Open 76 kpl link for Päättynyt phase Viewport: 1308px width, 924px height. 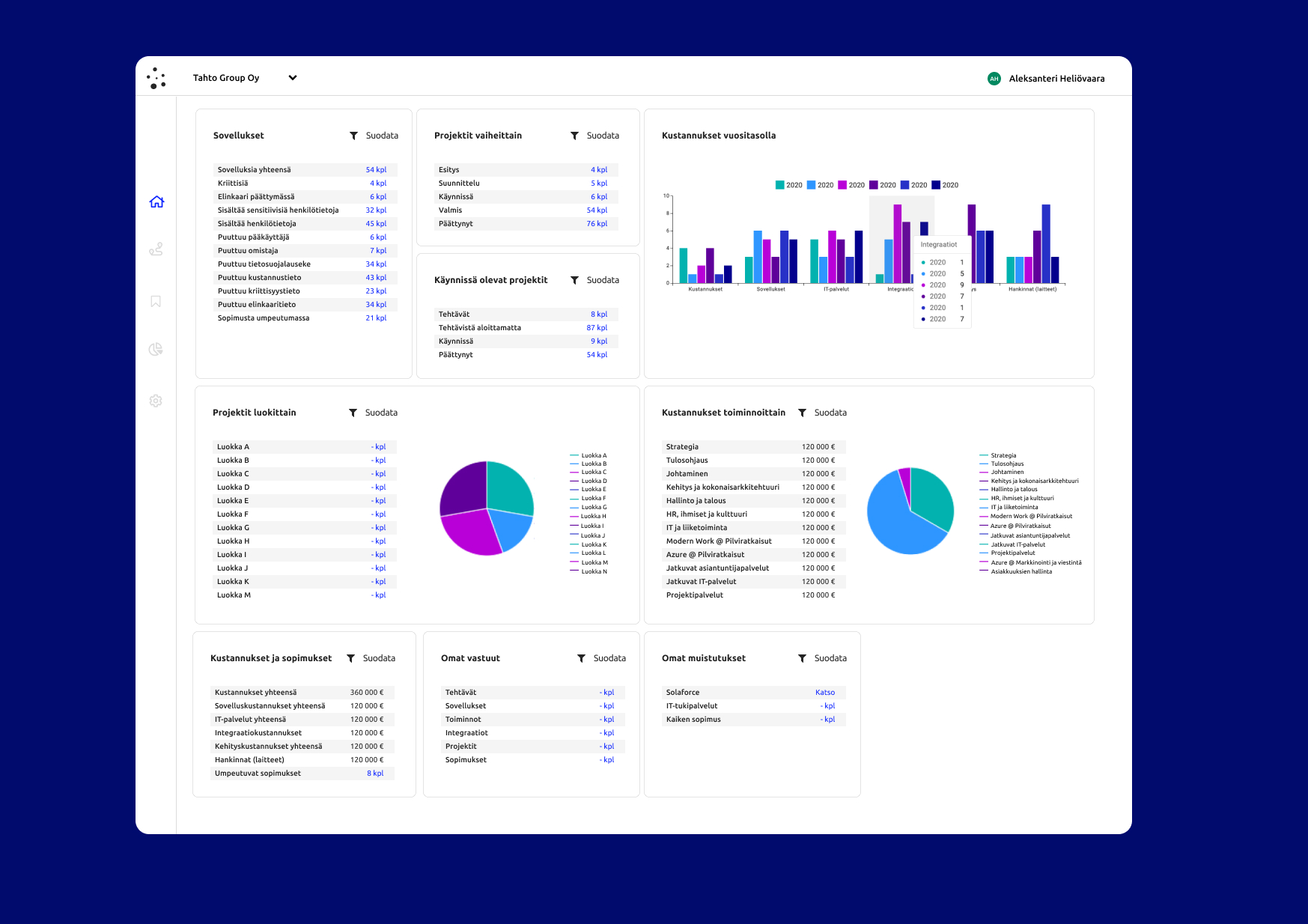pos(597,224)
